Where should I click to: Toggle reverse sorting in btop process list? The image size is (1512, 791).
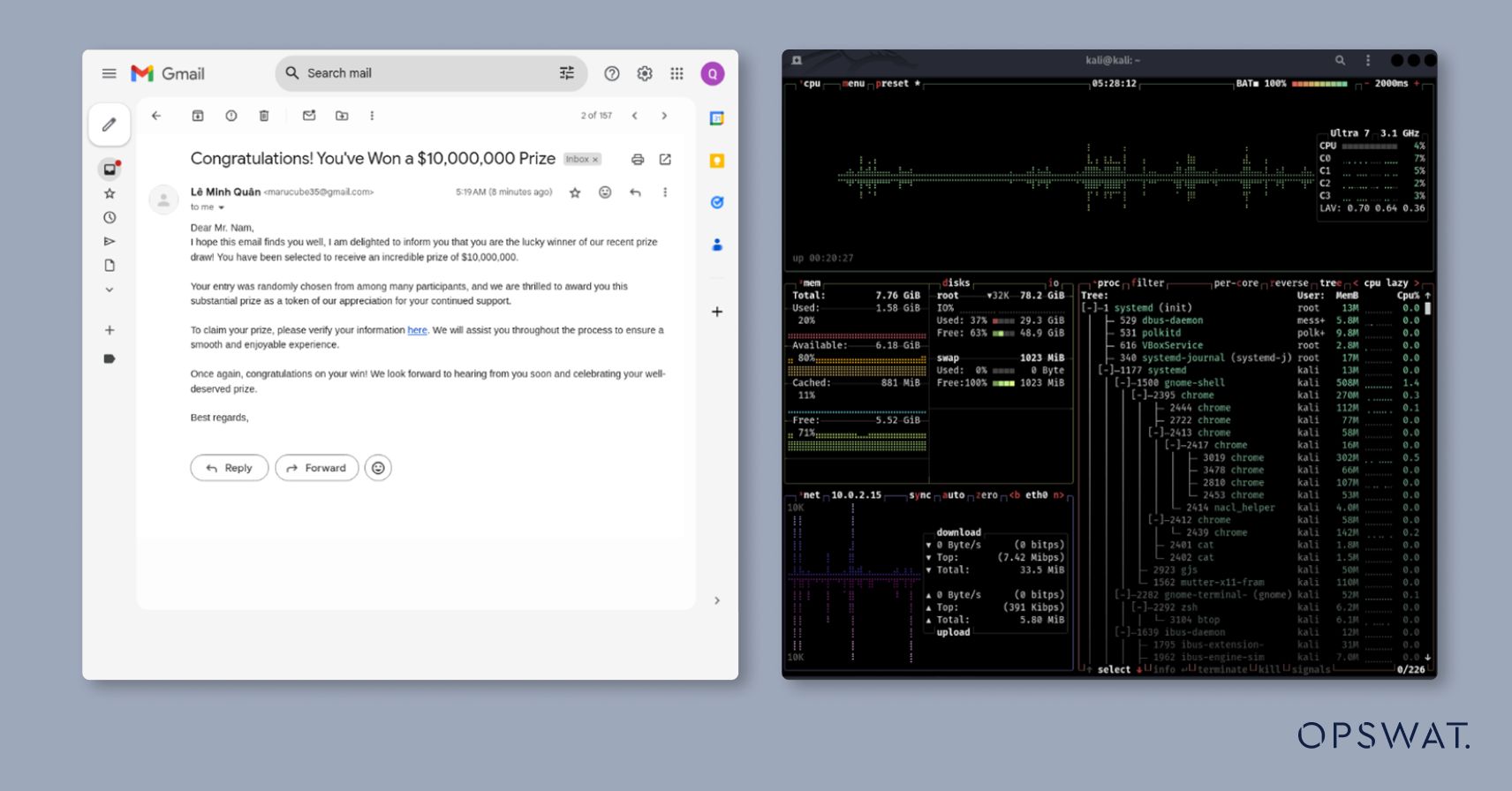tap(1290, 283)
